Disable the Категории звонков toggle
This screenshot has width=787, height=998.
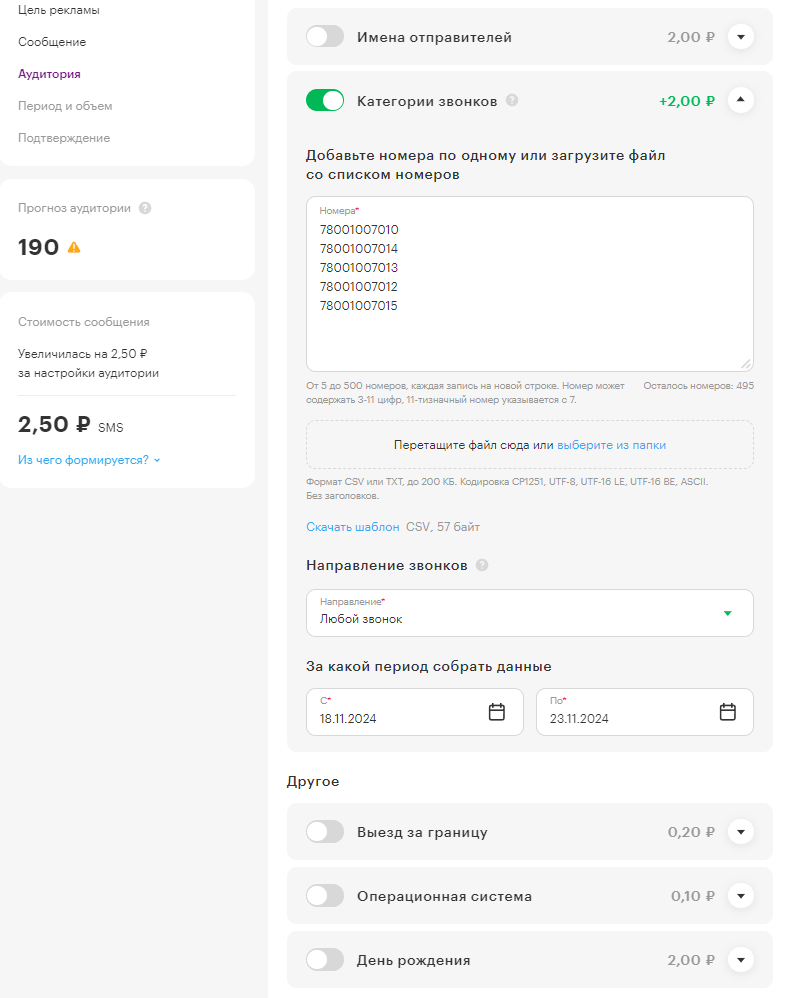pos(325,100)
